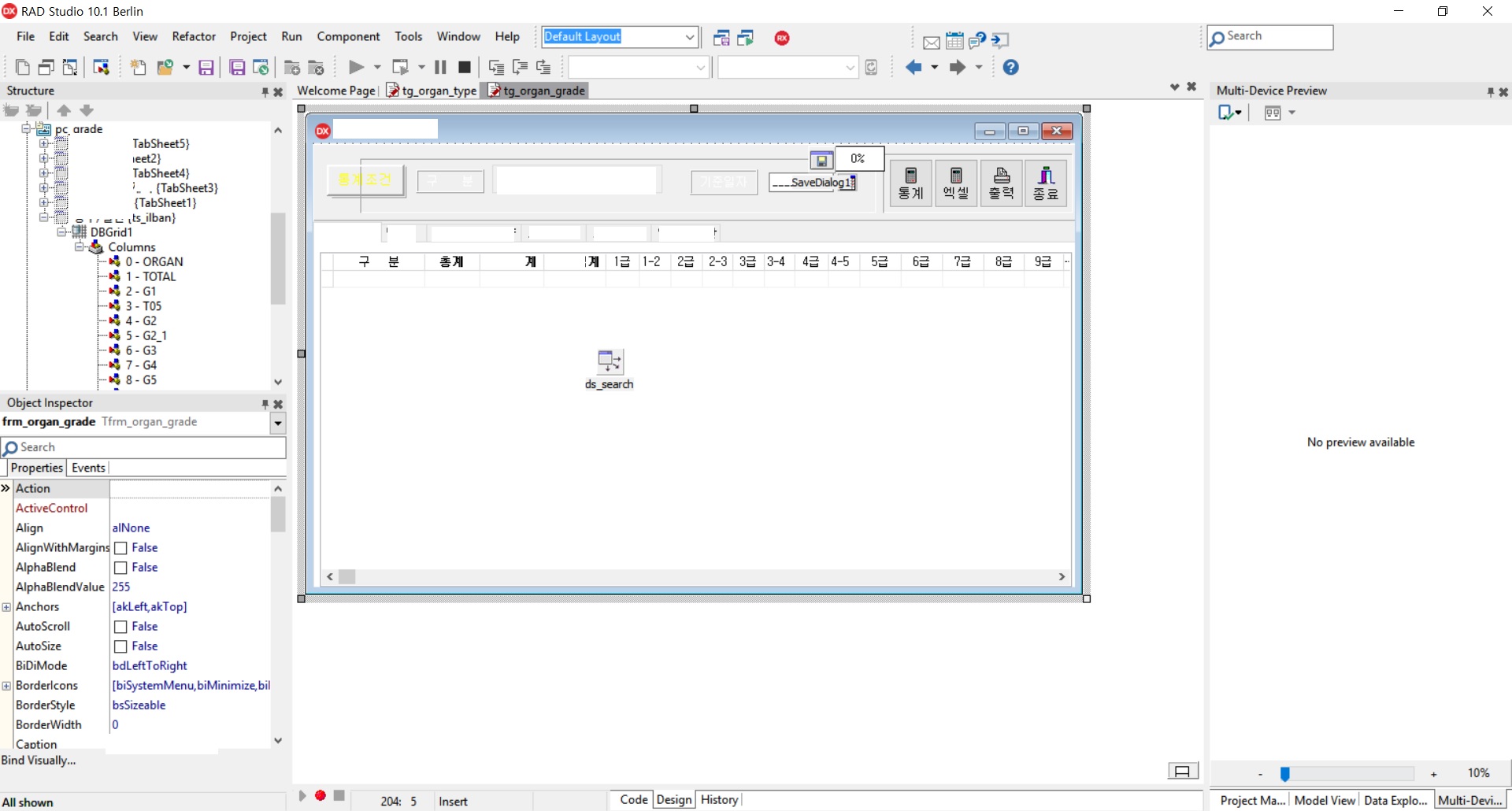Click the red RX icon in toolbar
Viewport: 1512px width, 811px height.
(782, 38)
